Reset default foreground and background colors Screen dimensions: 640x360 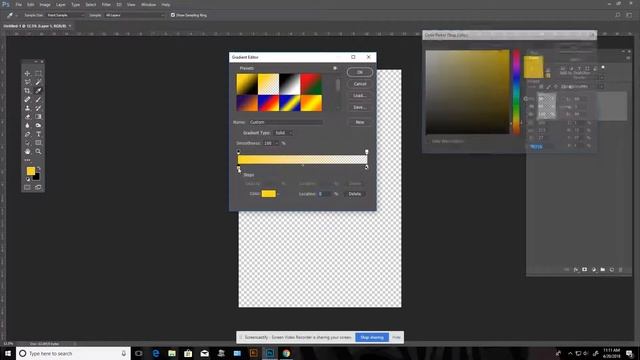[x=28, y=179]
